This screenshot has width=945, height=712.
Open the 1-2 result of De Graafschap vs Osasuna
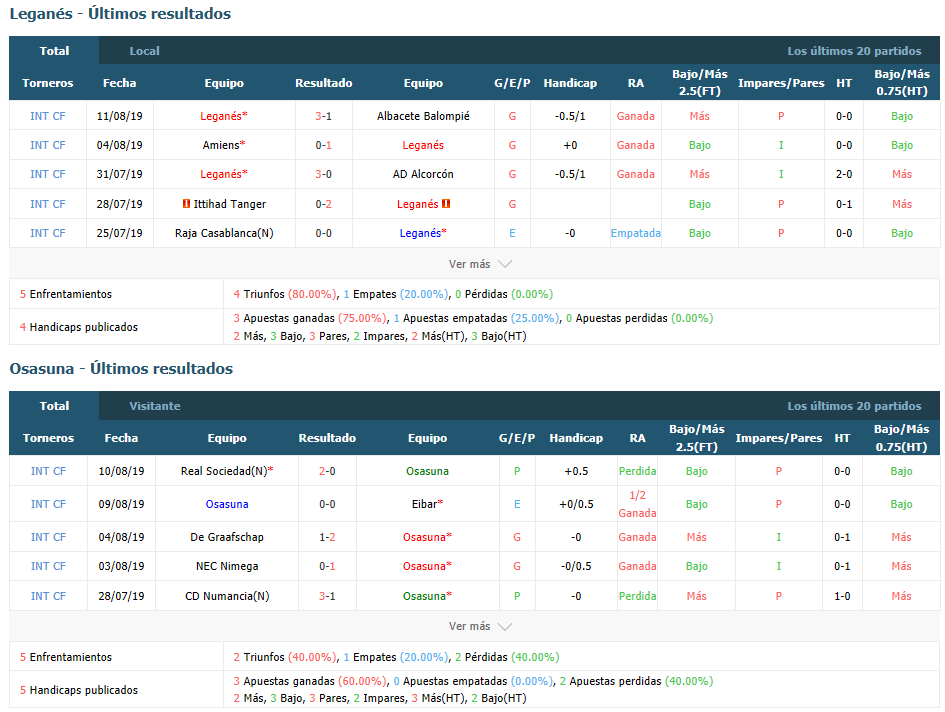point(327,537)
